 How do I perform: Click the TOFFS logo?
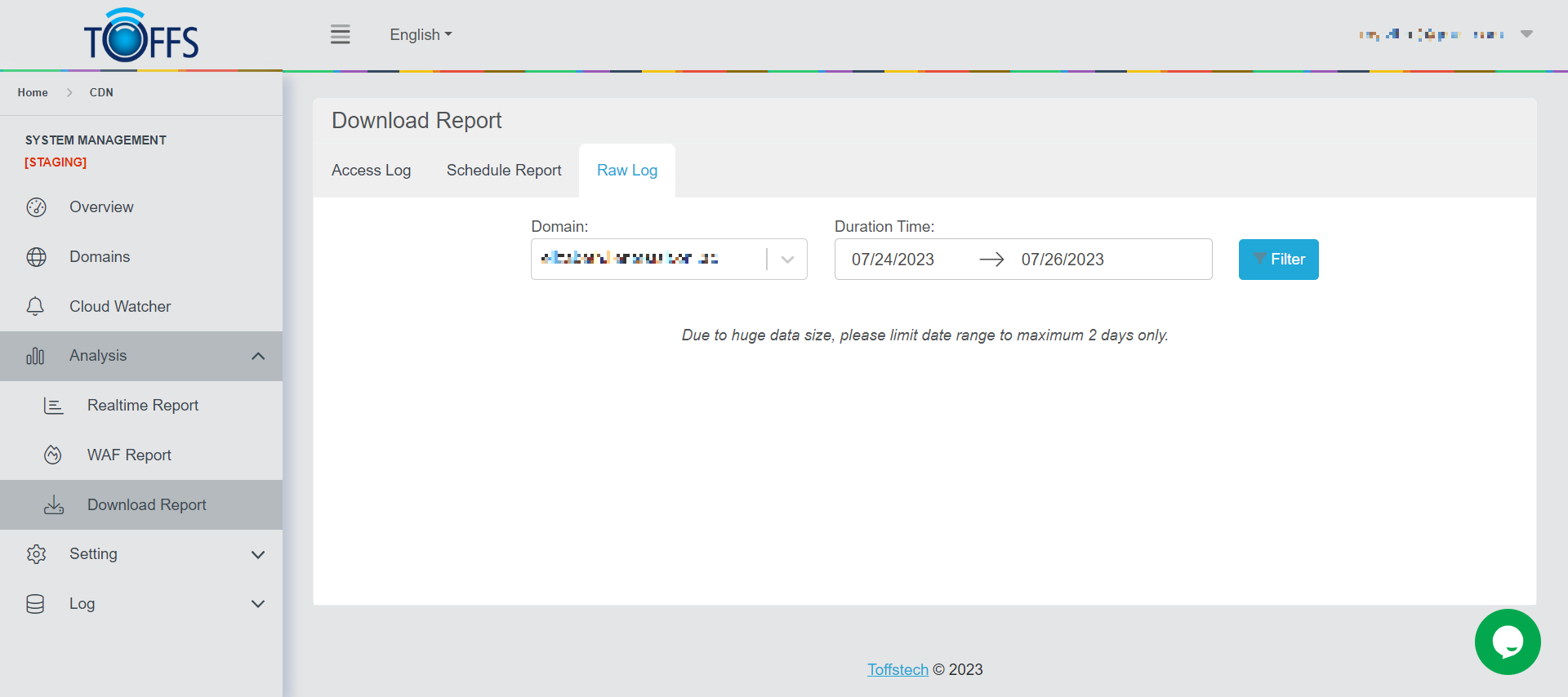(x=141, y=37)
